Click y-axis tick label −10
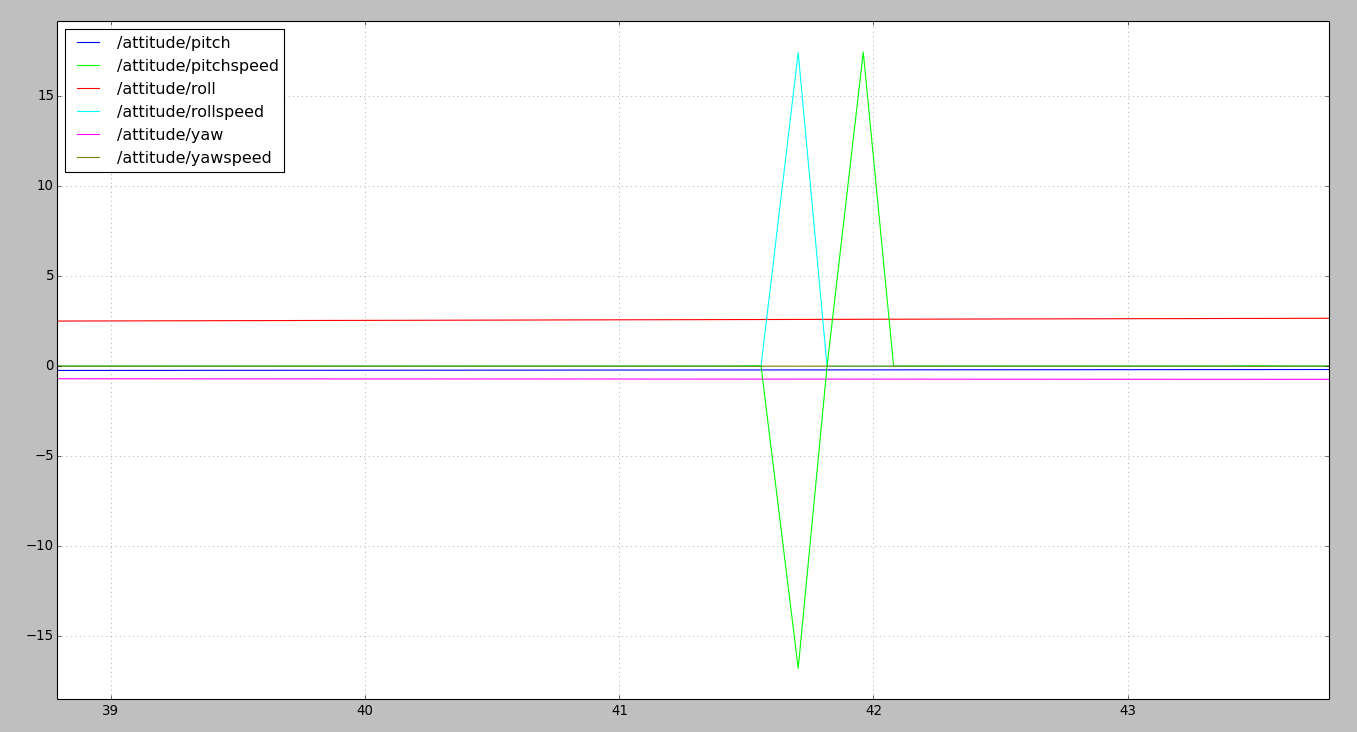The height and width of the screenshot is (732, 1357). coord(37,546)
